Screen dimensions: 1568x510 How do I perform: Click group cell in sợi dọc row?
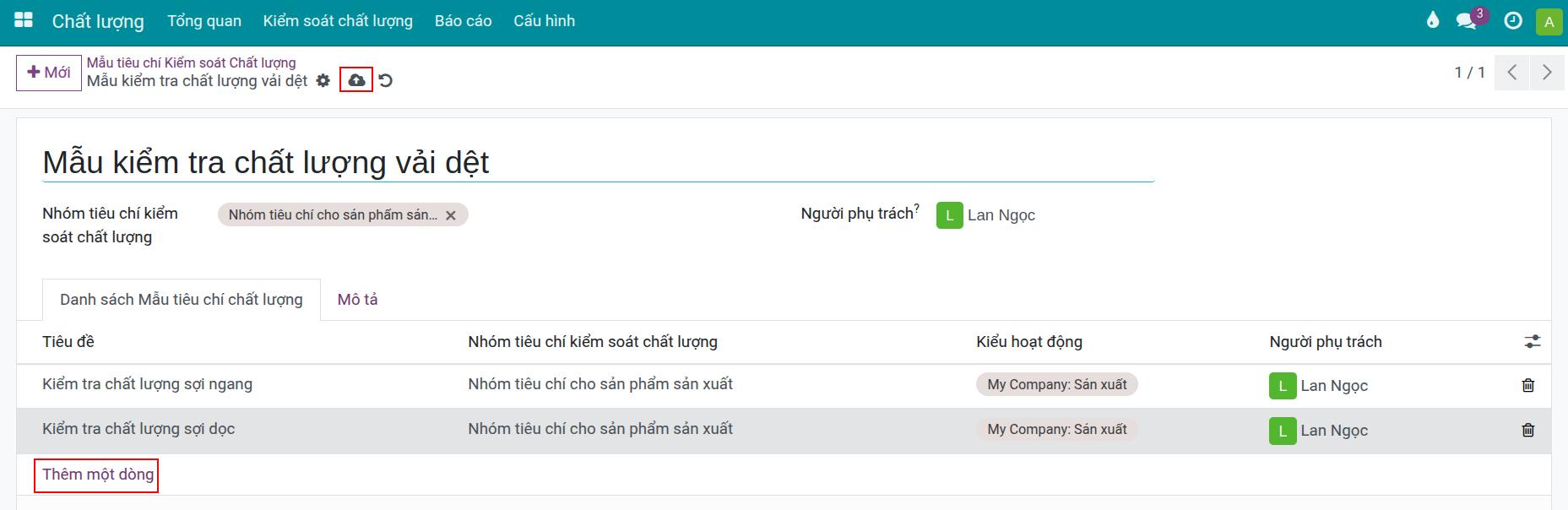point(600,429)
